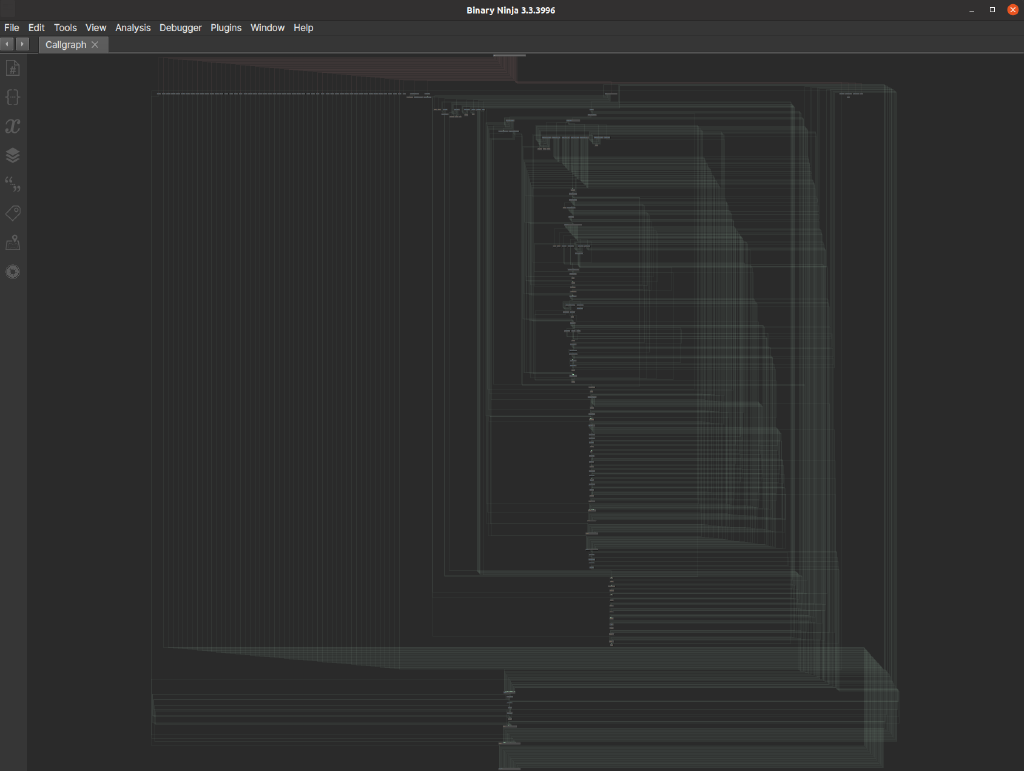Open the bottom sidebar settings icon

12,271
